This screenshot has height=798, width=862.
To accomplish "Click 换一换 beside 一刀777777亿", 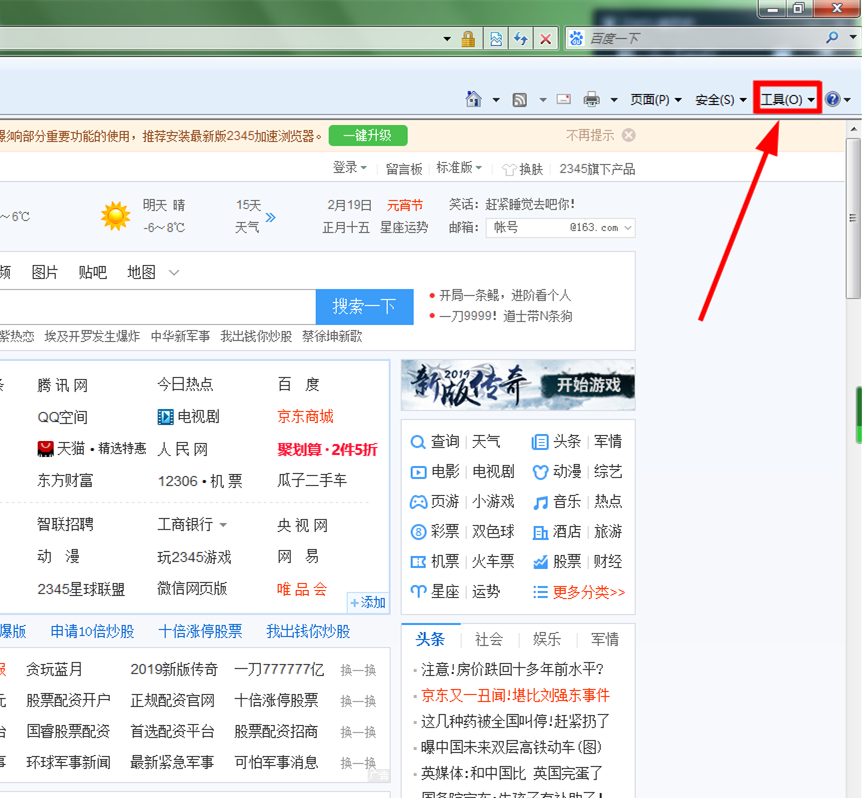I will click(358, 670).
